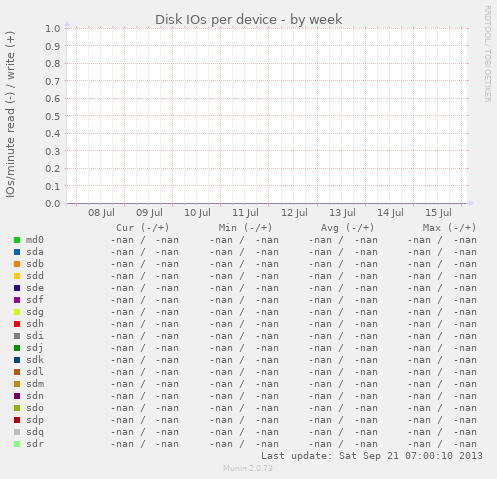Click the graph title 'Disk IOs per device - by week'
Viewport: 497px width, 479px height.
pos(249,20)
